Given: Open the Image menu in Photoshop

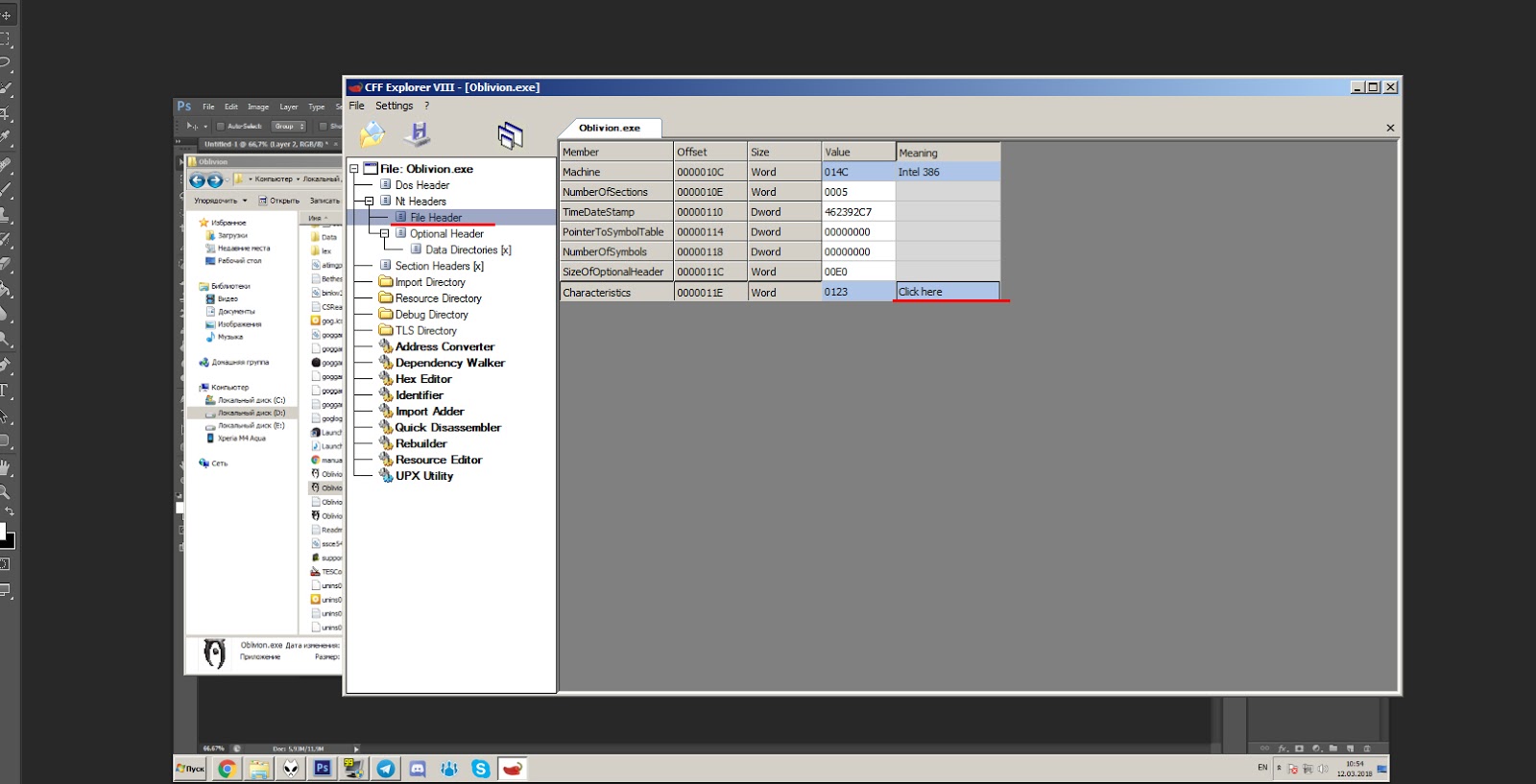Looking at the screenshot, I should 258,107.
